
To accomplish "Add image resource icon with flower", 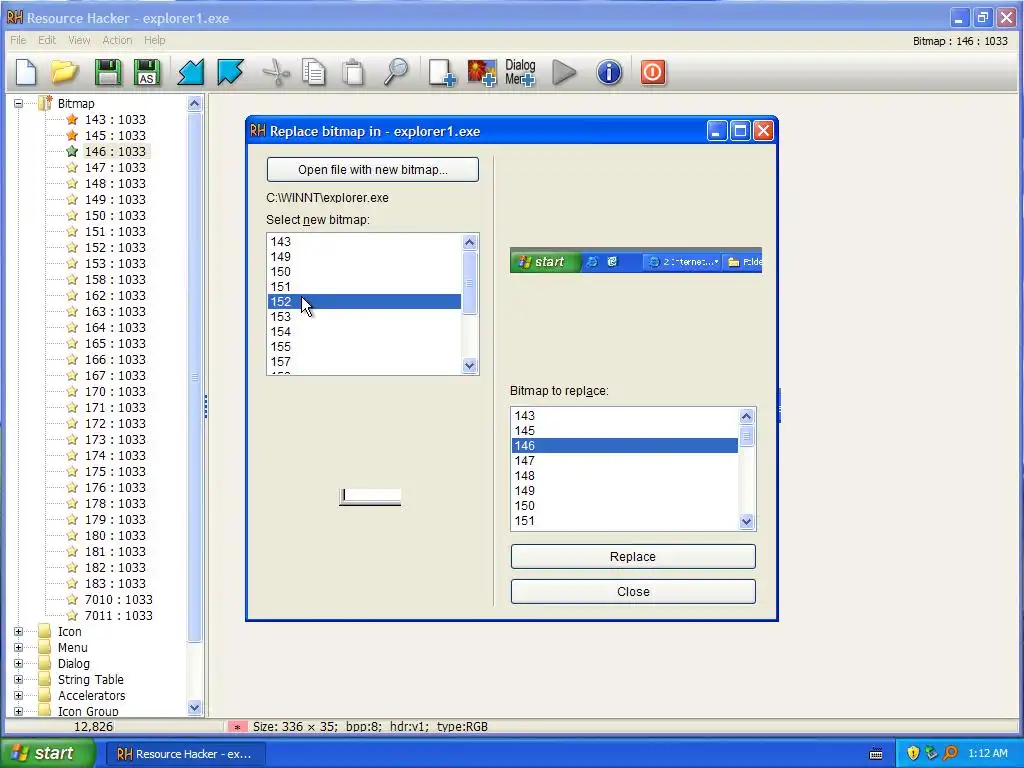I will 482,72.
